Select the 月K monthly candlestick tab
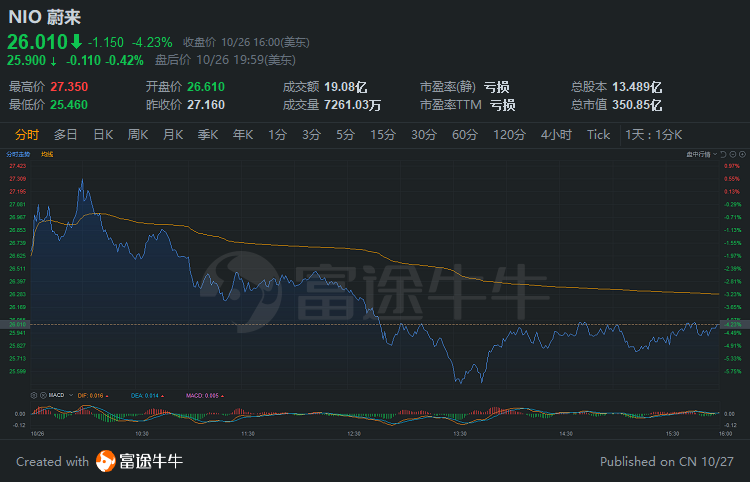This screenshot has height=482, width=750. (x=173, y=135)
